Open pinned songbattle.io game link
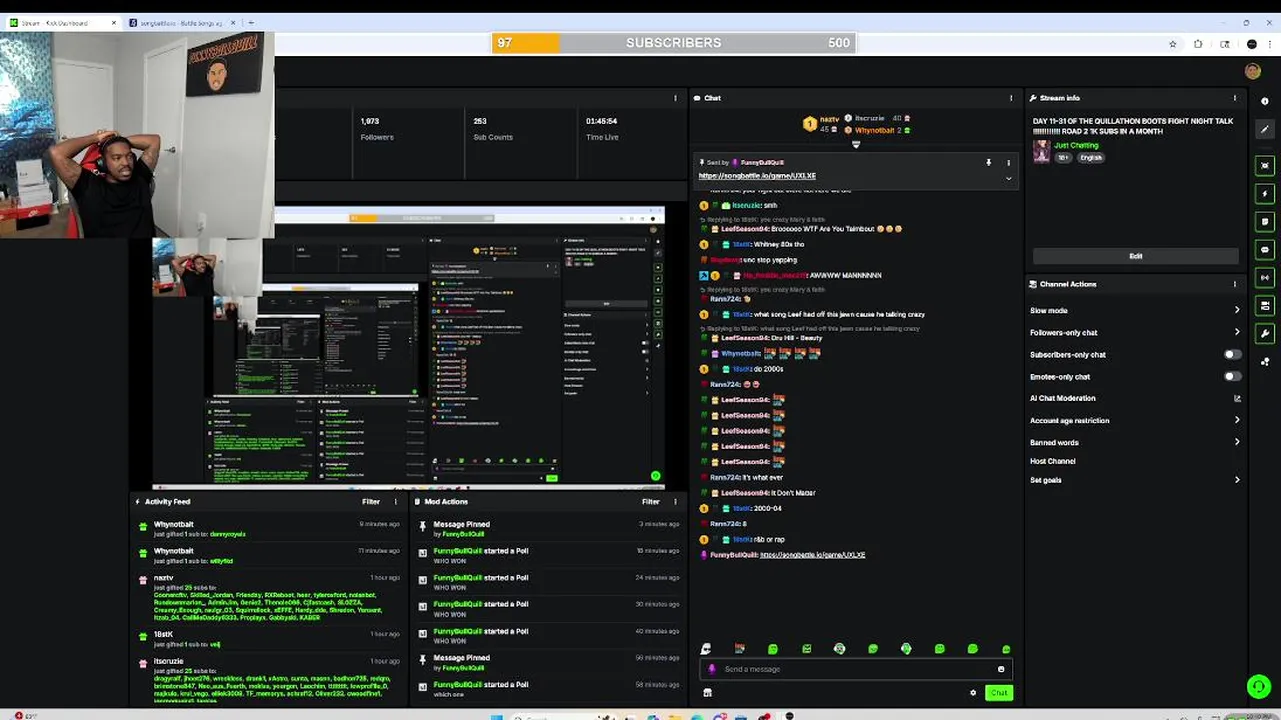This screenshot has height=720, width=1281. point(757,176)
